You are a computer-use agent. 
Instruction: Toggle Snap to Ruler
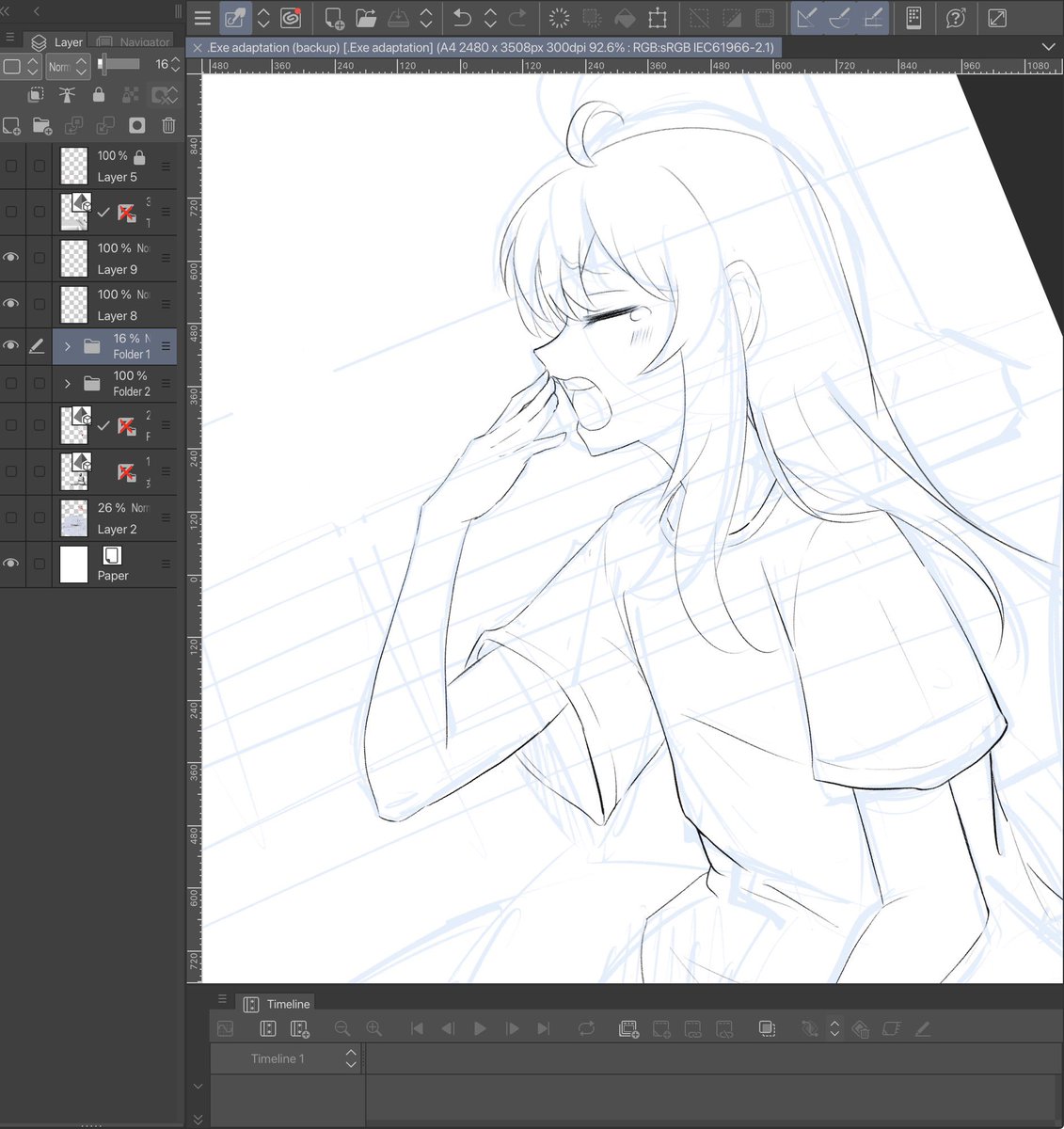pos(806,18)
